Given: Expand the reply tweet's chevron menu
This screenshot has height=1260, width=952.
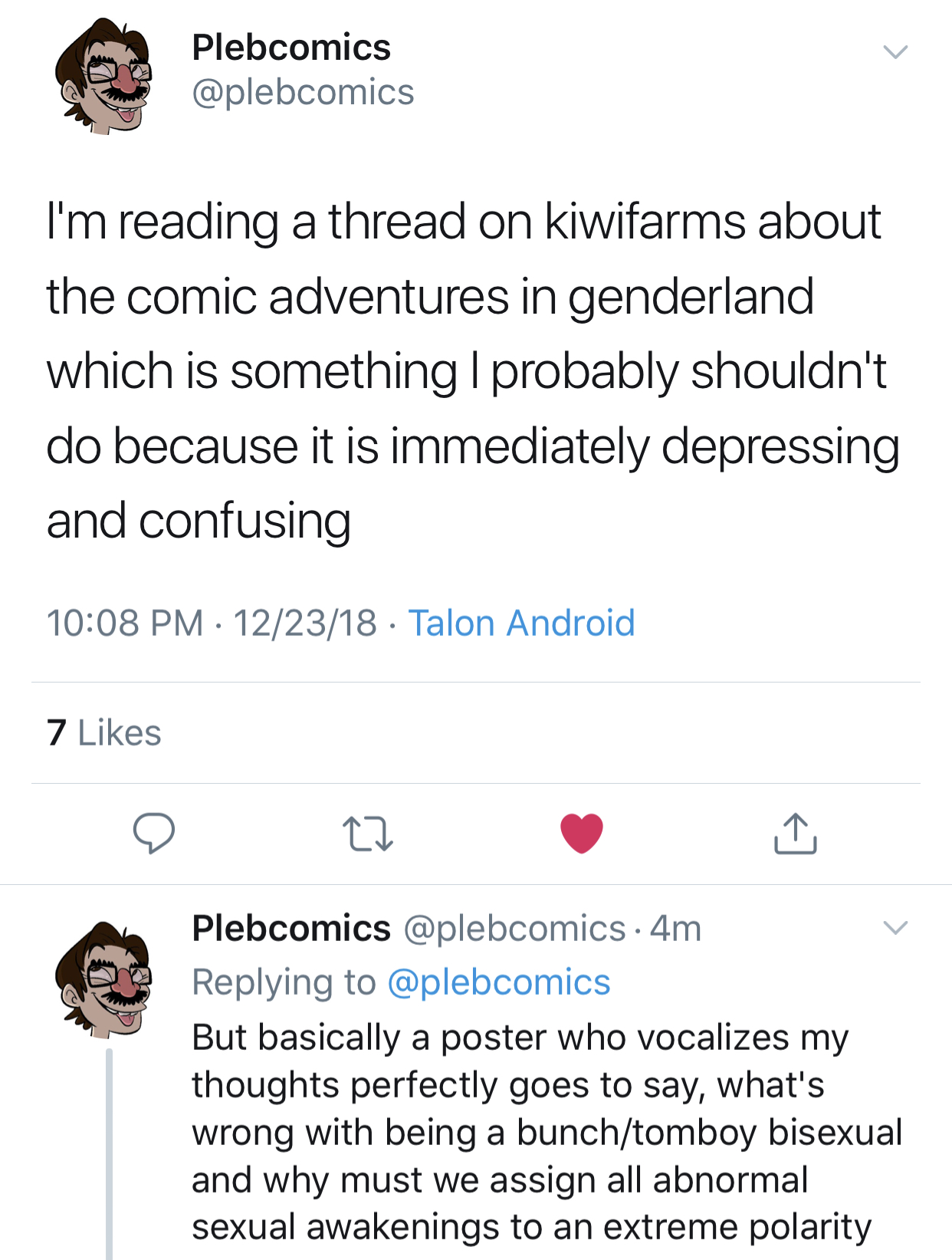Looking at the screenshot, I should 895,927.
